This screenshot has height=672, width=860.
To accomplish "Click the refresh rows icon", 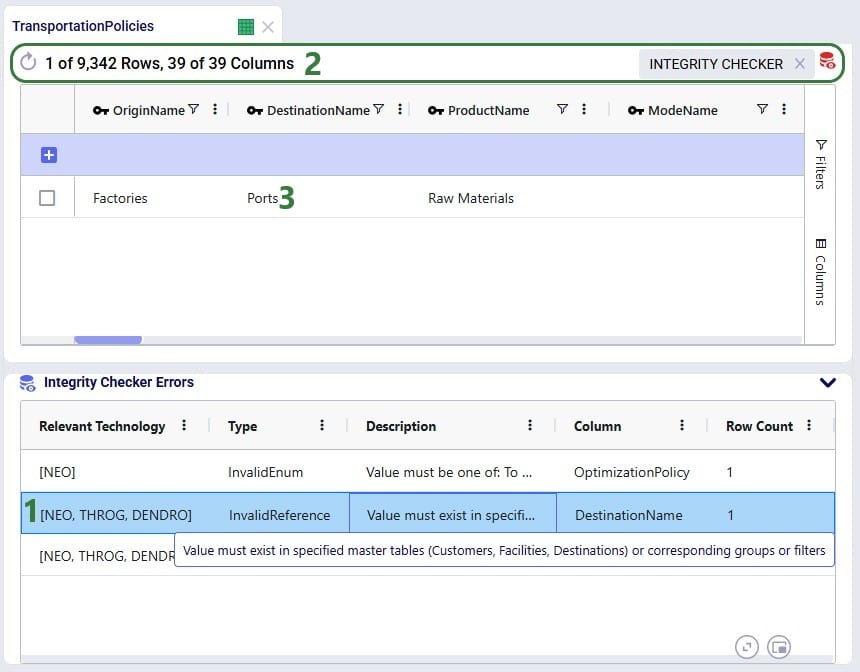I will click(28, 63).
